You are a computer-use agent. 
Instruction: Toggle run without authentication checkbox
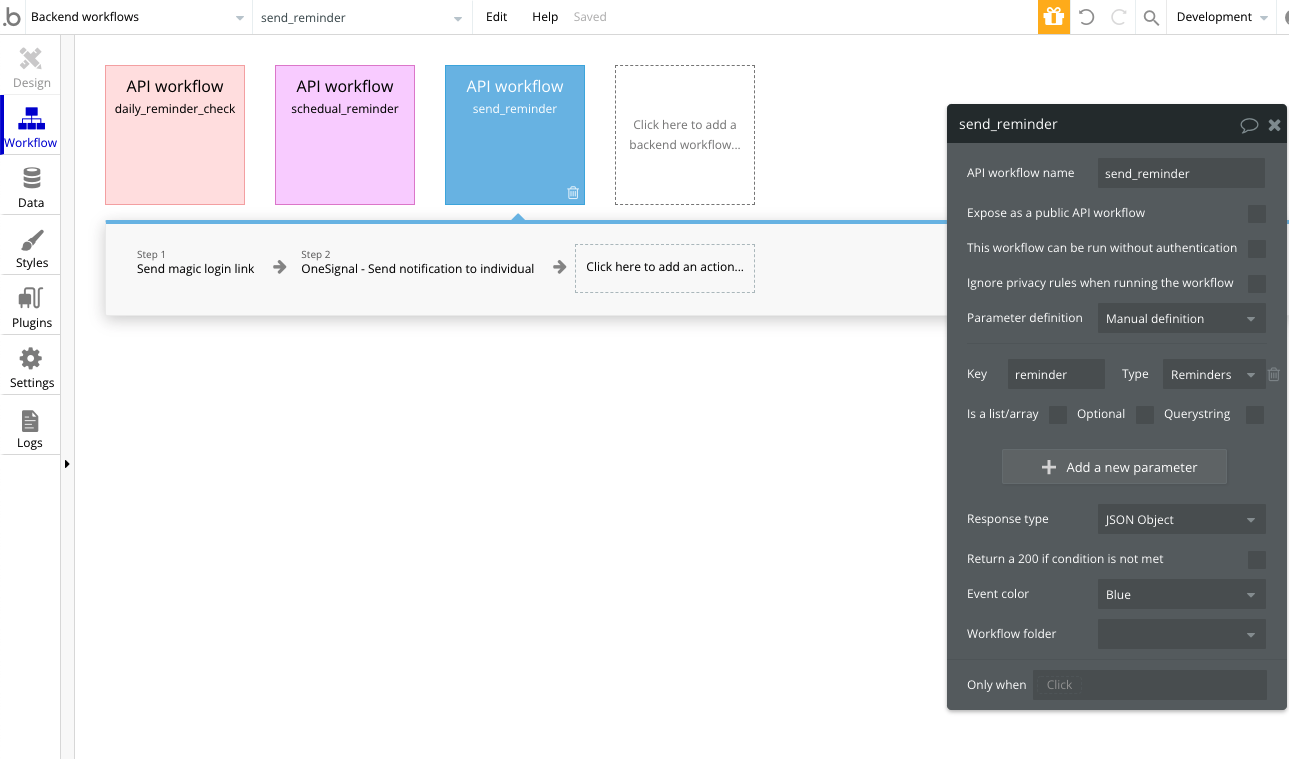(x=1257, y=248)
